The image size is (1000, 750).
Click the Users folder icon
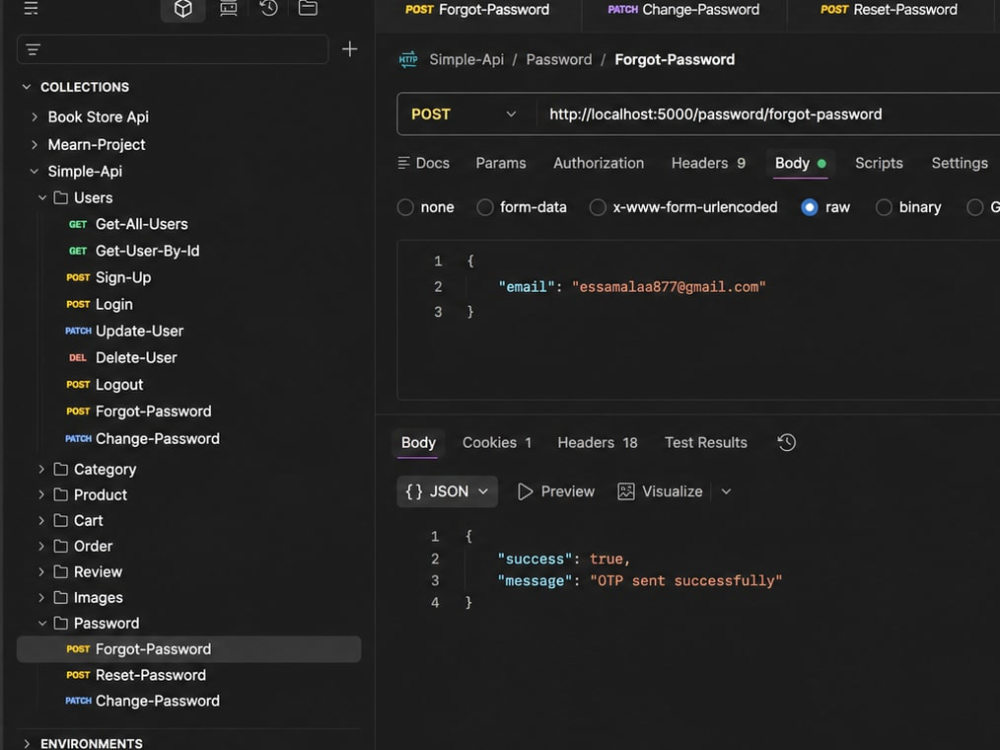(61, 198)
